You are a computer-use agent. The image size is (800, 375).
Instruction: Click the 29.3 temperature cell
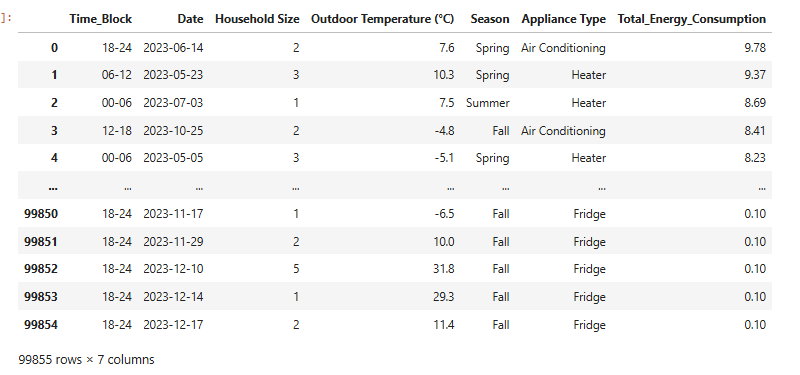pyautogui.click(x=444, y=297)
